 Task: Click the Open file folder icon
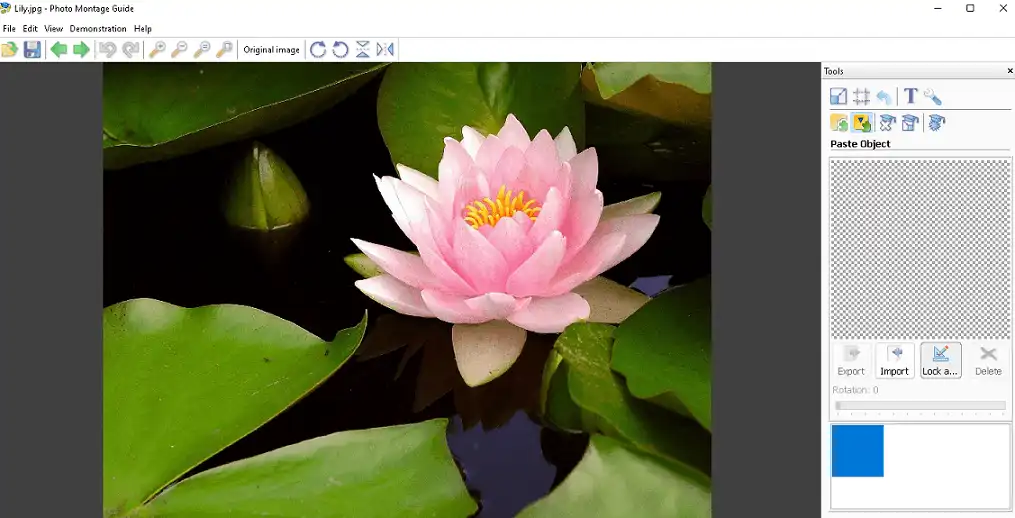pos(10,50)
